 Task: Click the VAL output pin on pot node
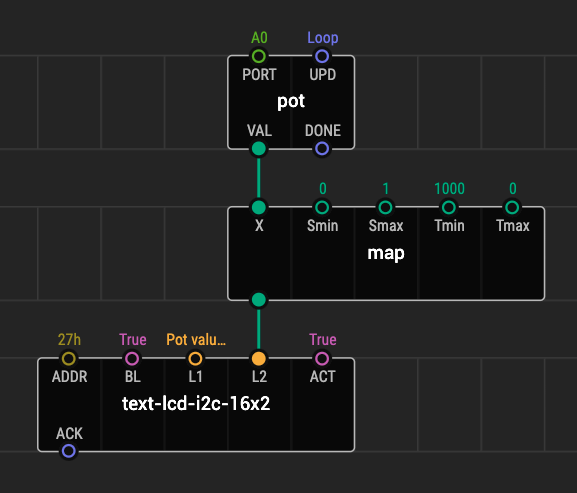[259, 149]
